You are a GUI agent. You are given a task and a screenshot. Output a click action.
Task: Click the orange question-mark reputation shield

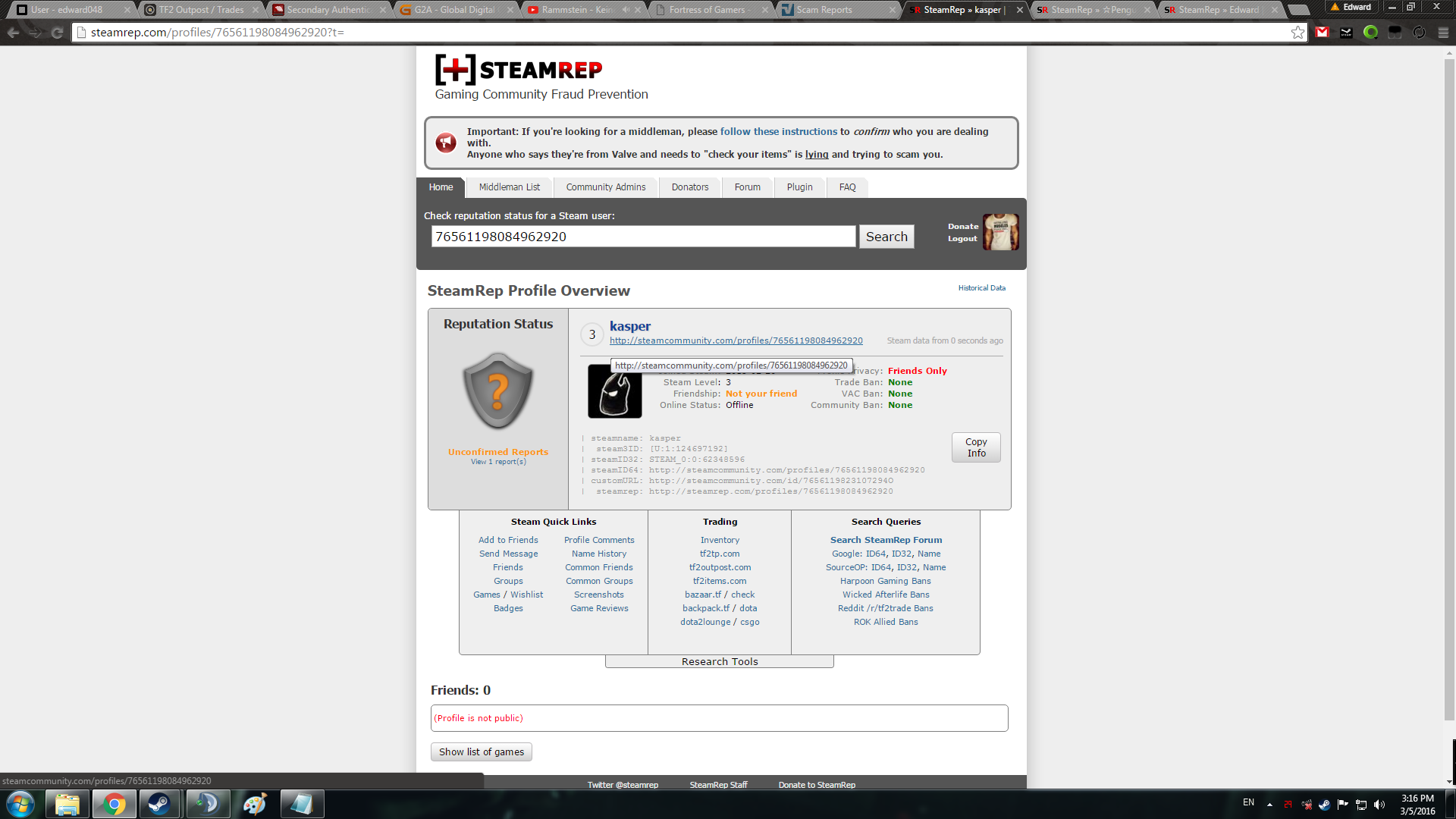coord(497,391)
